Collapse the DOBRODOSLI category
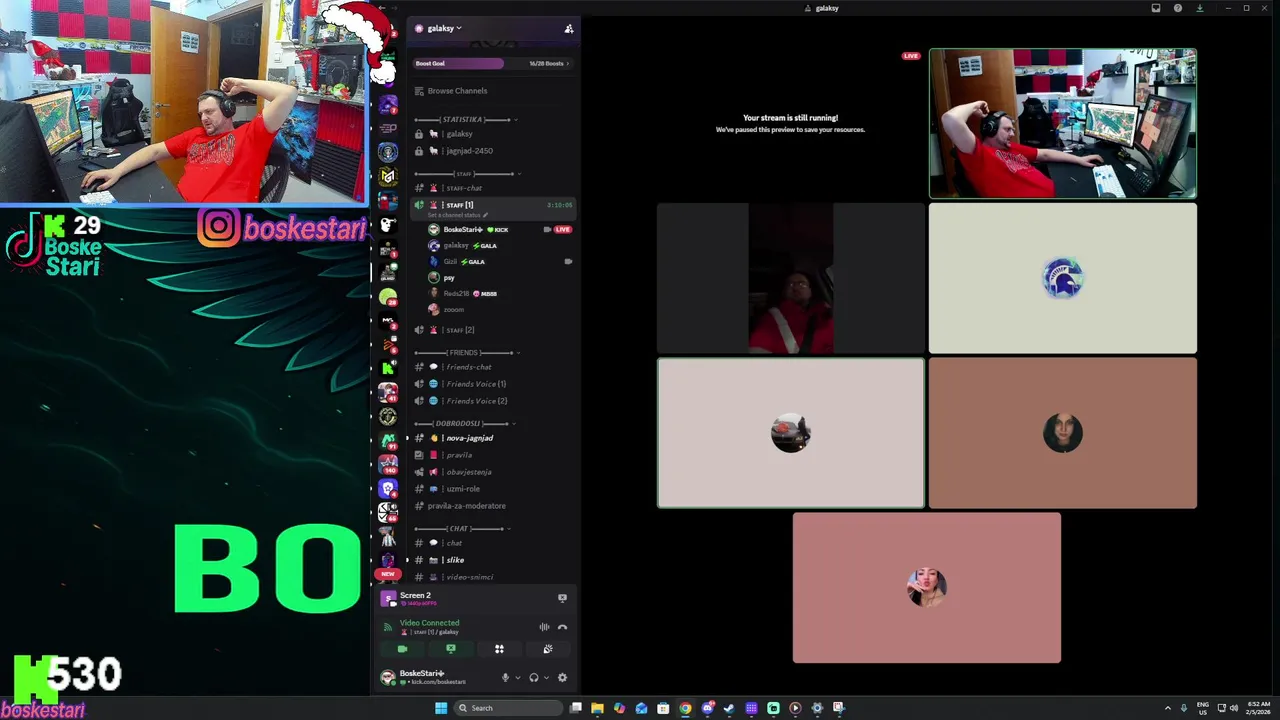Image resolution: width=1280 pixels, height=720 pixels. (x=466, y=423)
